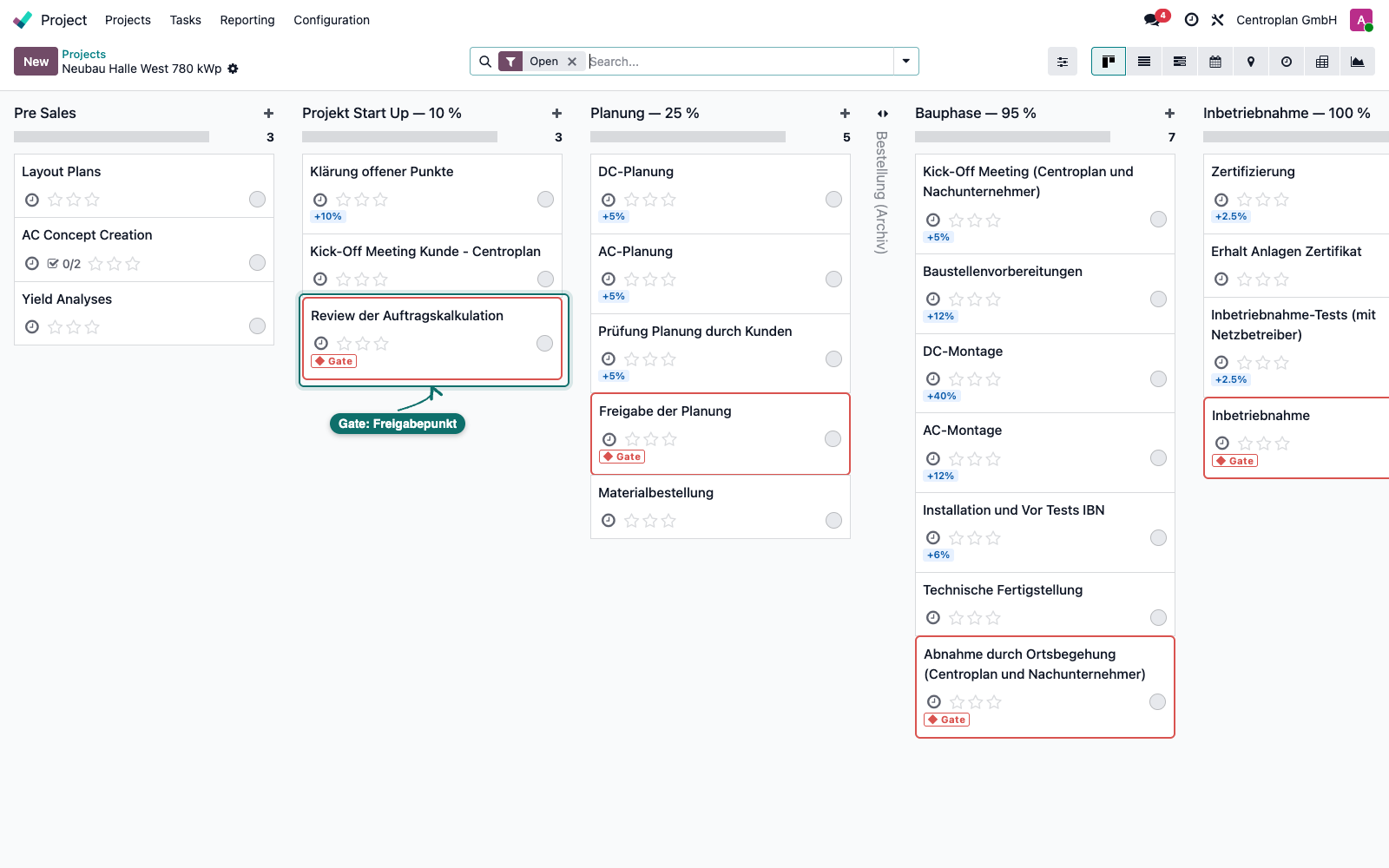Open the activities clock in top bar
This screenshot has height=868, width=1389.
[1192, 20]
